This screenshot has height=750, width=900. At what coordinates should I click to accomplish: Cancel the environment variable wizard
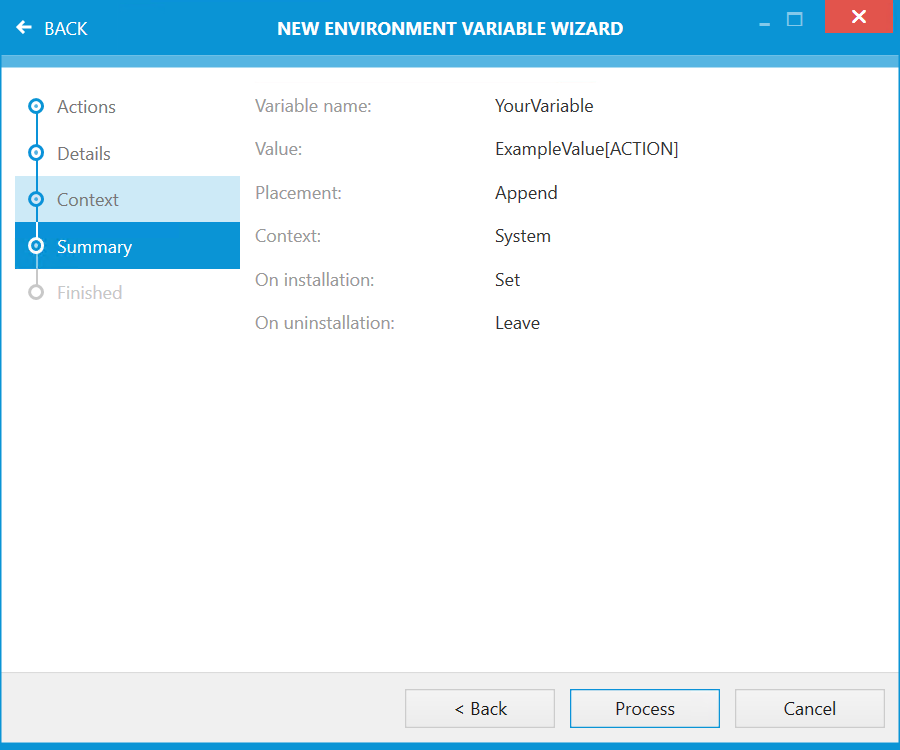click(x=809, y=709)
